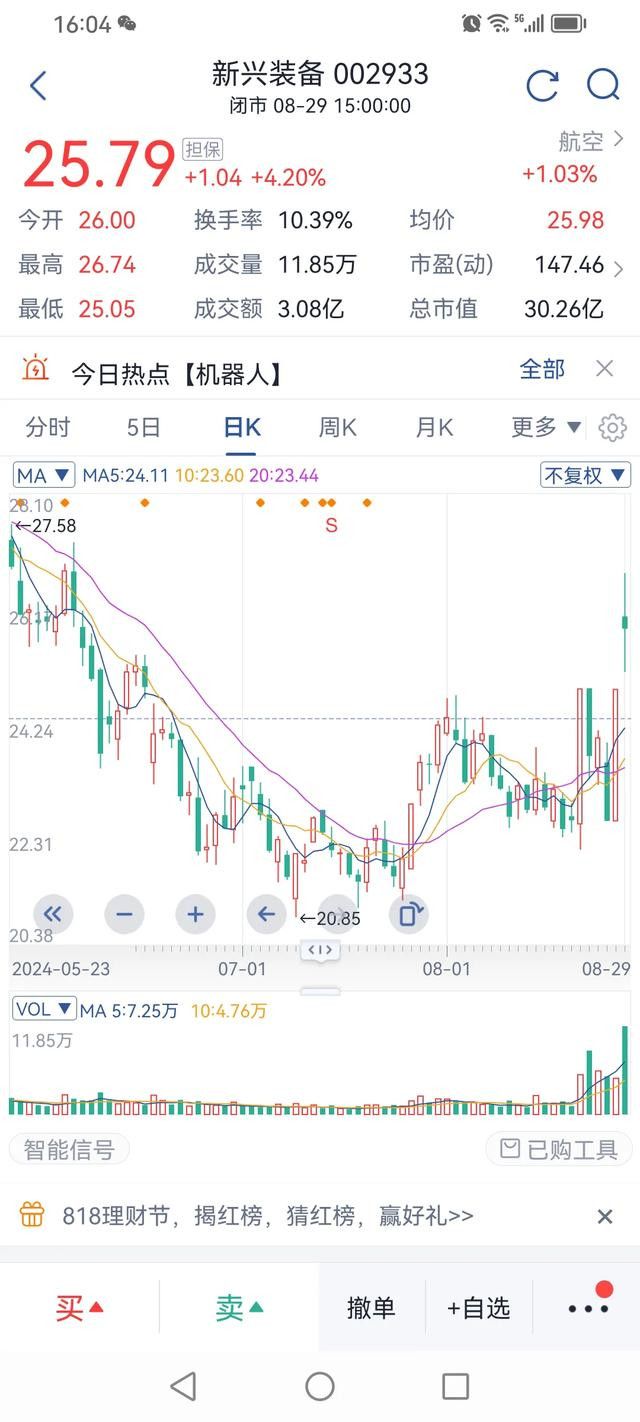Tap the back arrow icon
The height and width of the screenshot is (1422, 640).
point(38,86)
